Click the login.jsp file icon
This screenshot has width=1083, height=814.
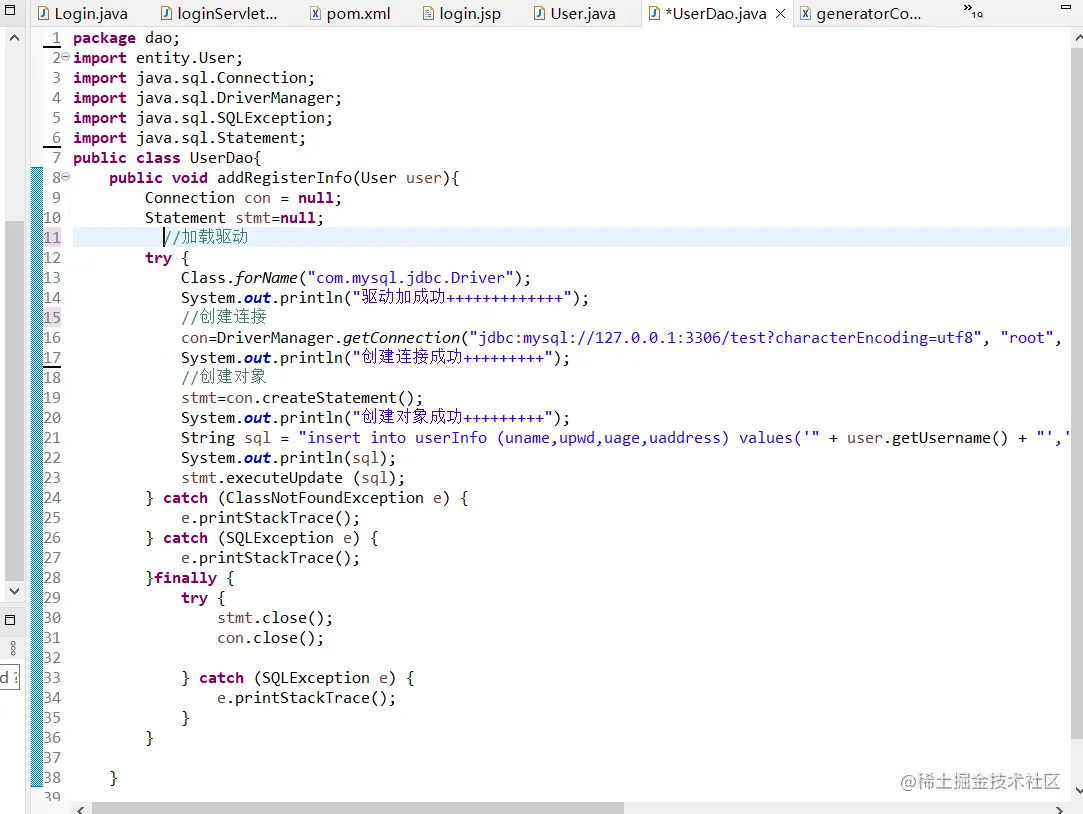pos(428,13)
